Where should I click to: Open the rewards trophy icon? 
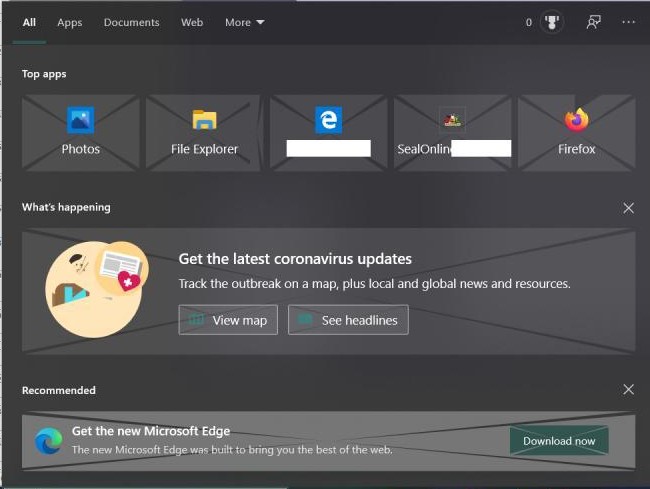pyautogui.click(x=552, y=22)
